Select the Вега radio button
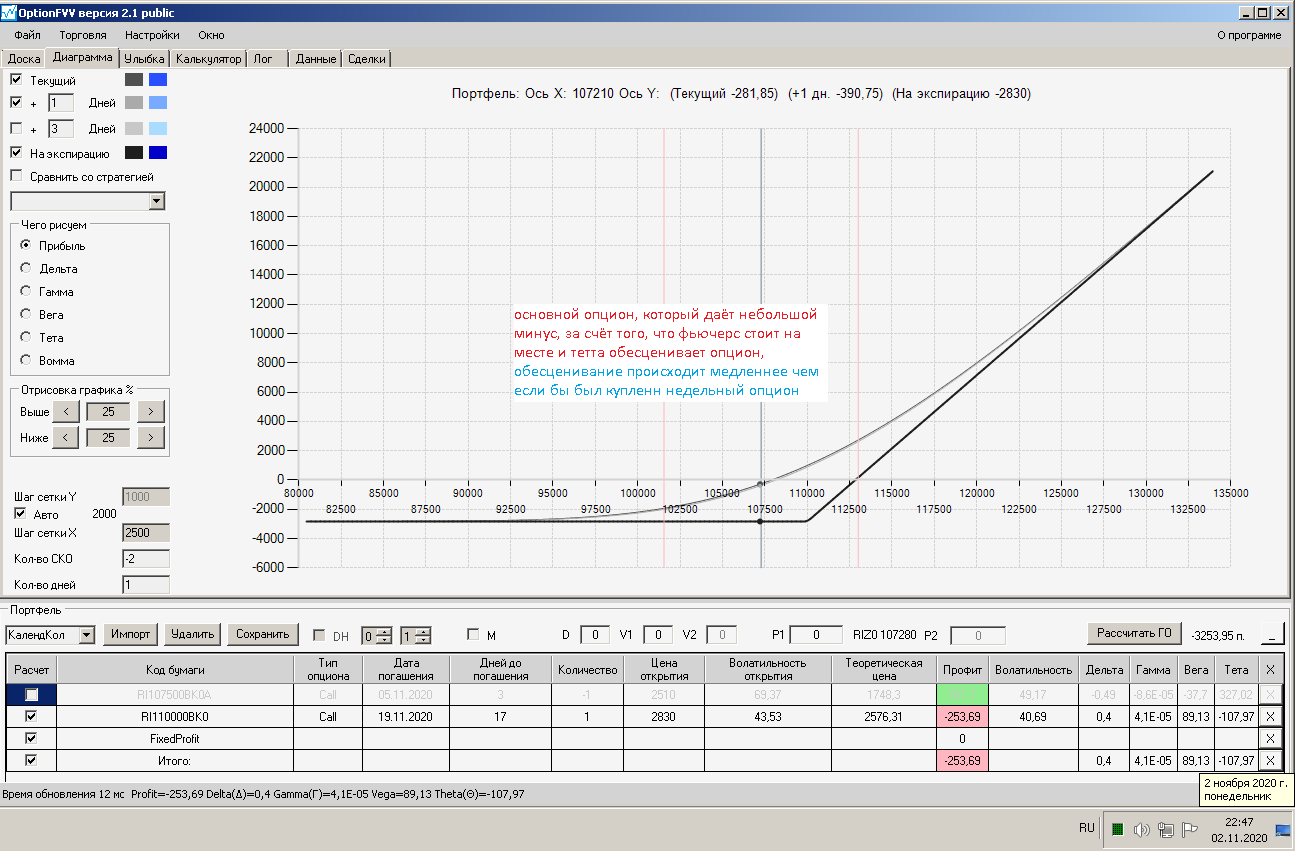 pyautogui.click(x=26, y=314)
